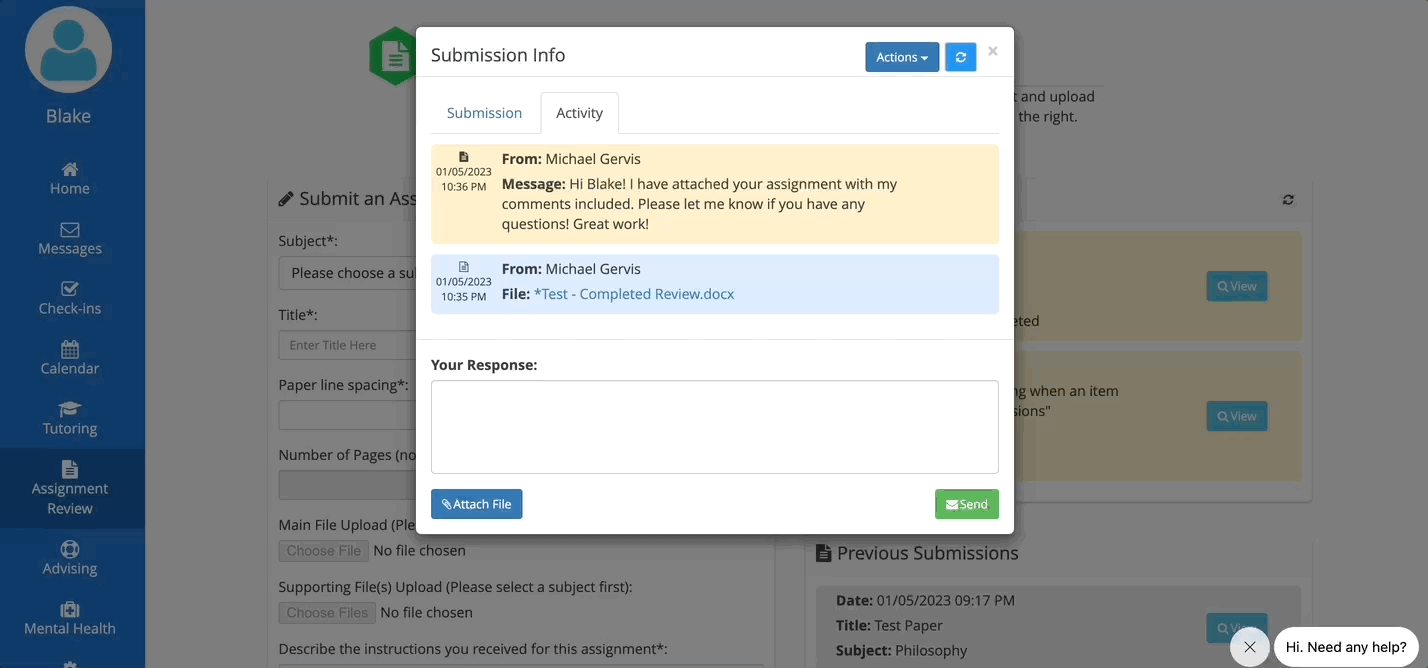Click inside the Your Response text box
The height and width of the screenshot is (668, 1428).
pyautogui.click(x=713, y=425)
